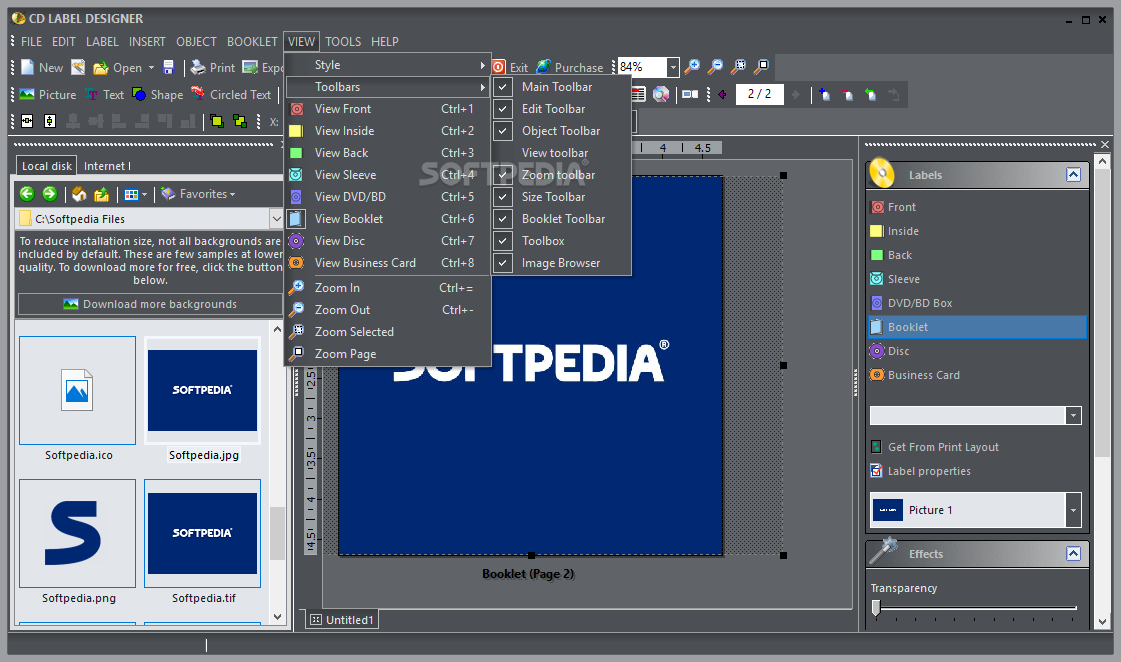This screenshot has height=662, width=1121.
Task: Click the zoom page toolbar icon
Action: tap(762, 67)
